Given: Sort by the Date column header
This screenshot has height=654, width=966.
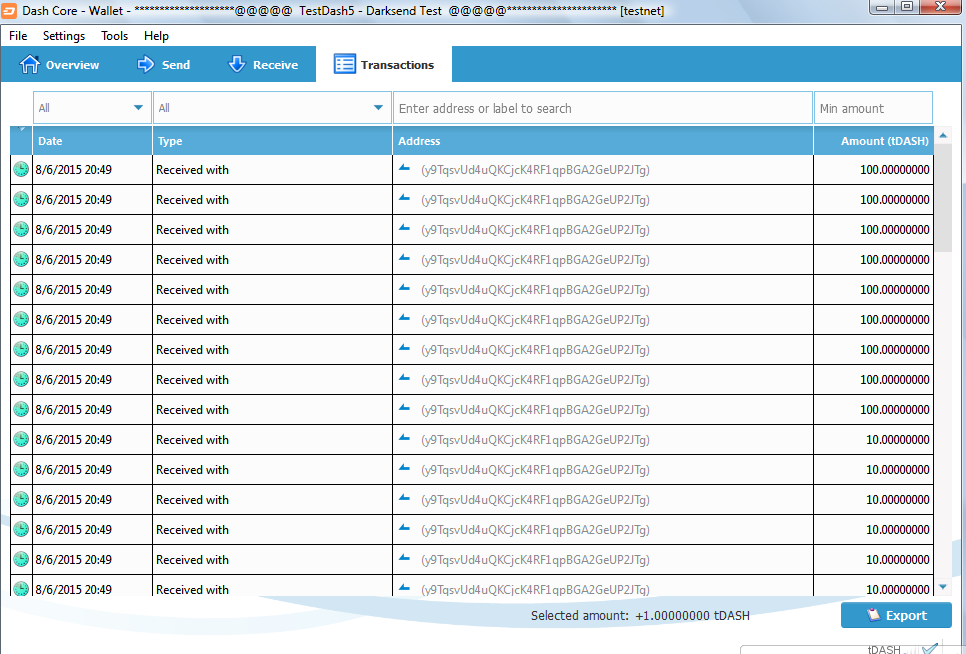Looking at the screenshot, I should point(92,141).
